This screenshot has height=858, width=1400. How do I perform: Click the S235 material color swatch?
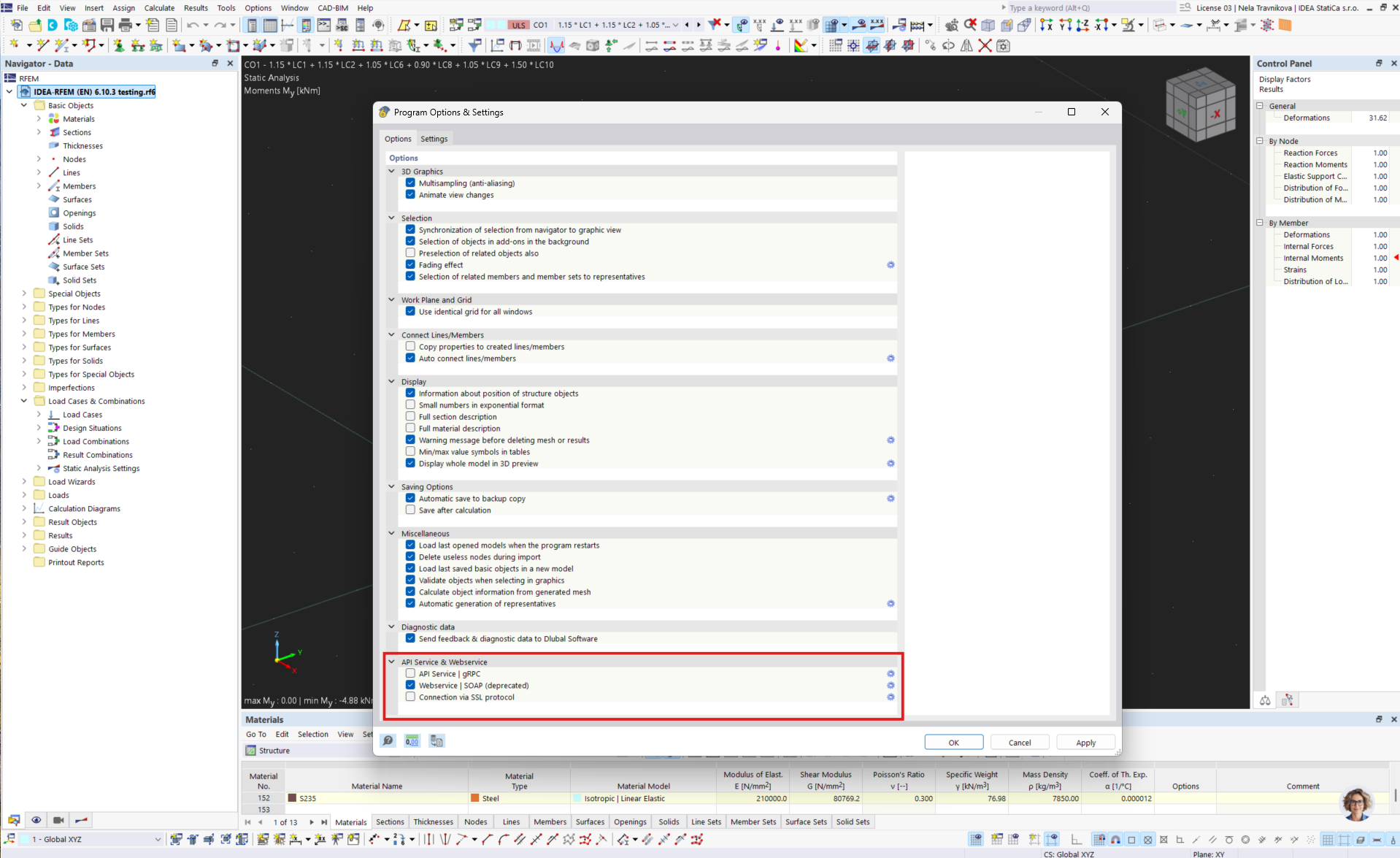coord(293,799)
